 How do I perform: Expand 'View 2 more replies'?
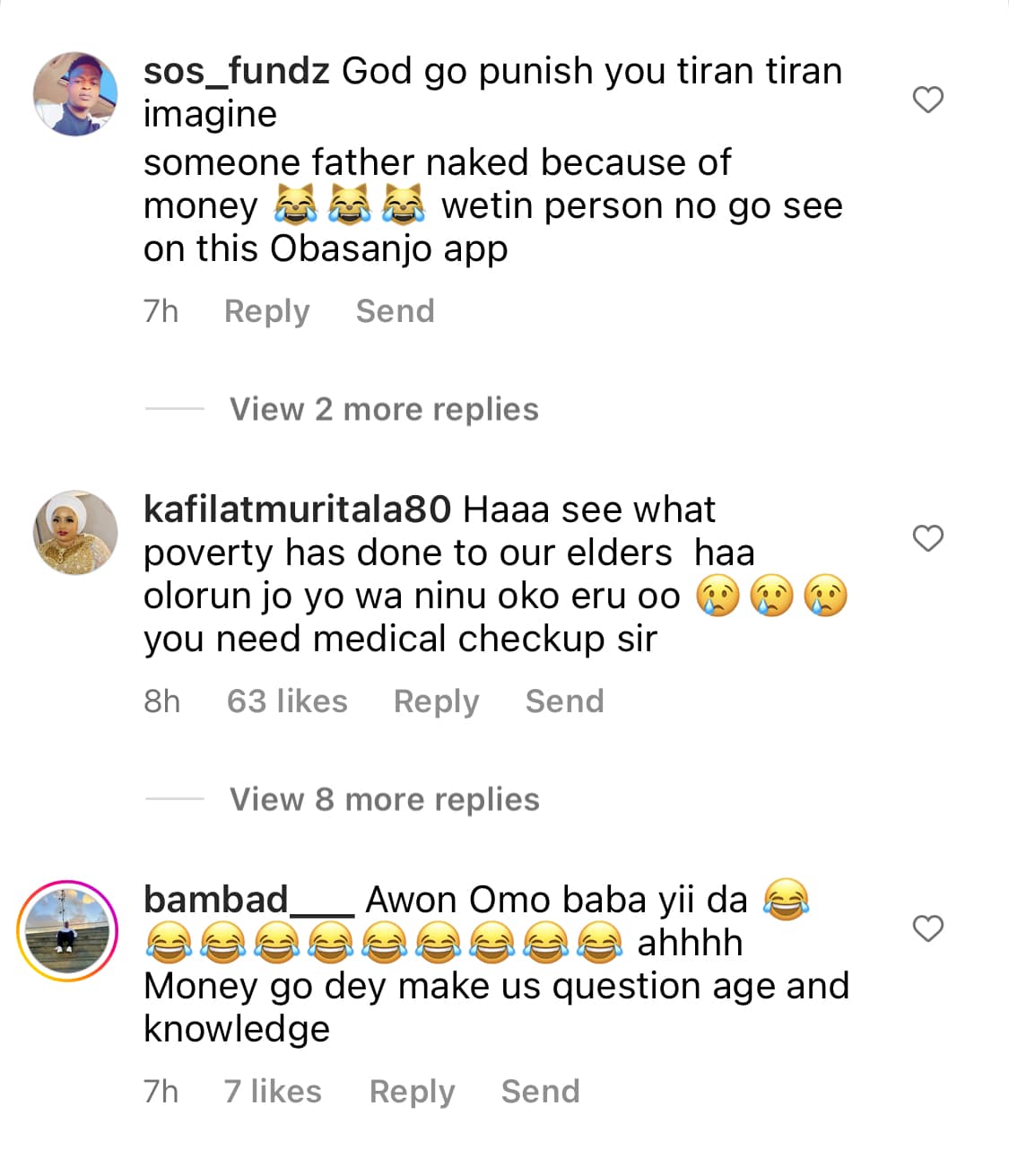pos(384,409)
